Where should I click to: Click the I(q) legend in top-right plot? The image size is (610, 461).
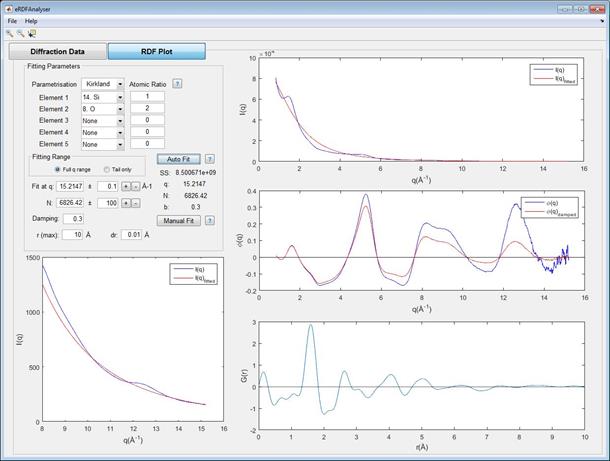click(x=553, y=74)
